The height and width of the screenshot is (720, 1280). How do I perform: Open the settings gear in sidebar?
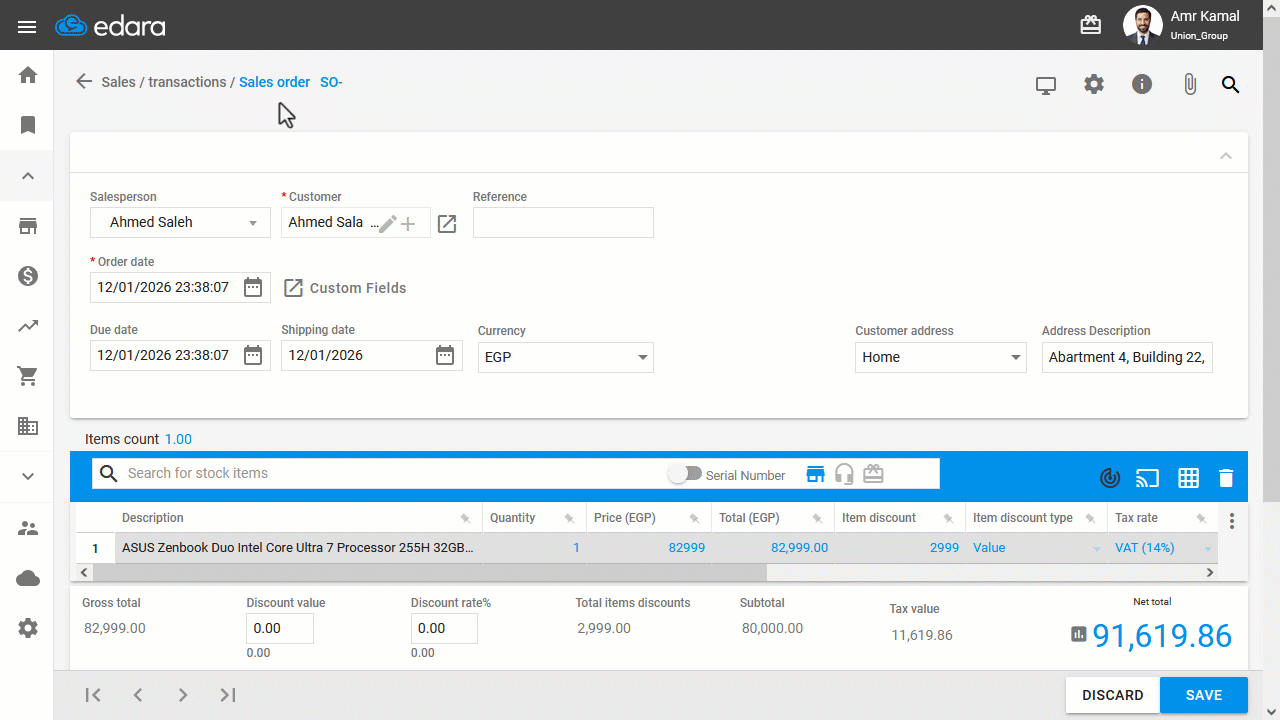point(28,628)
